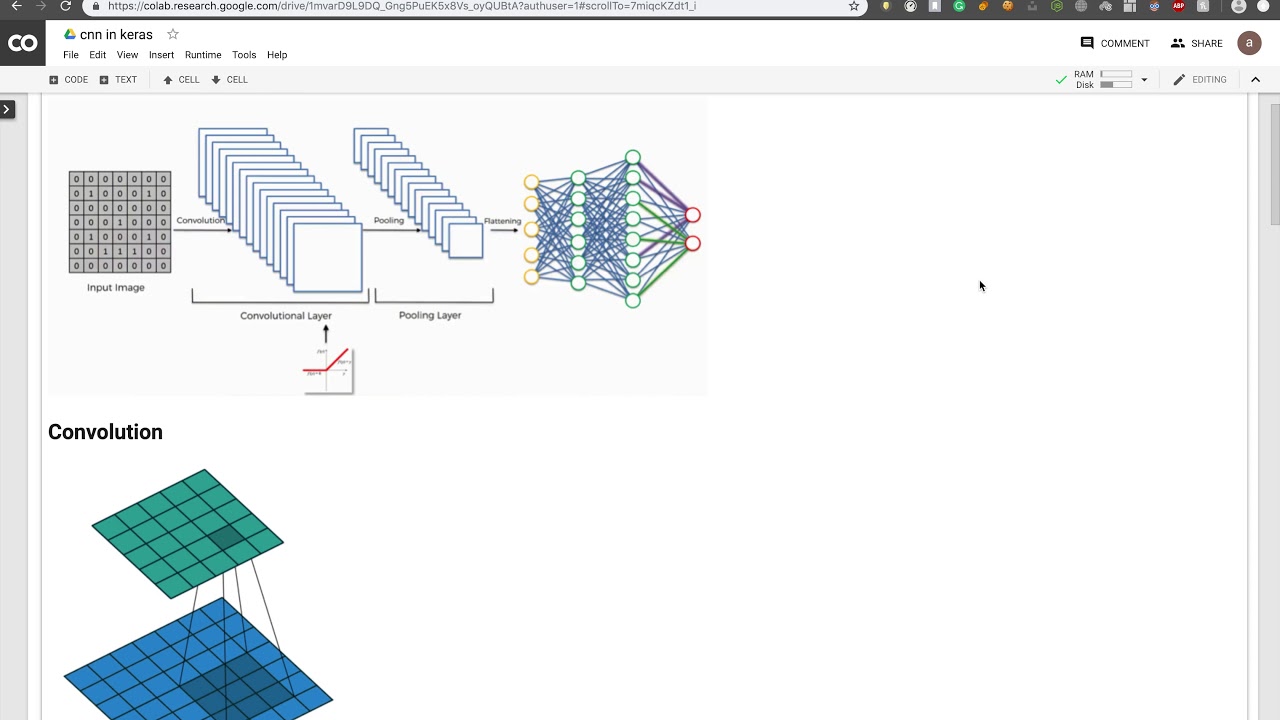This screenshot has width=1280, height=720.
Task: Open the AdBlock Plus extension icon
Action: click(x=1179, y=6)
